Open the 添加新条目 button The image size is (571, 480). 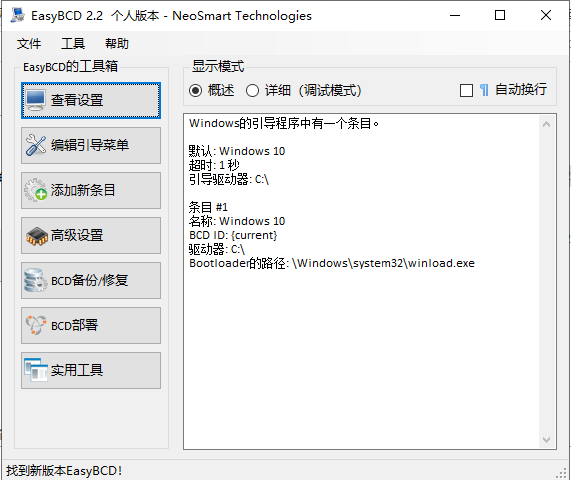click(x=91, y=190)
